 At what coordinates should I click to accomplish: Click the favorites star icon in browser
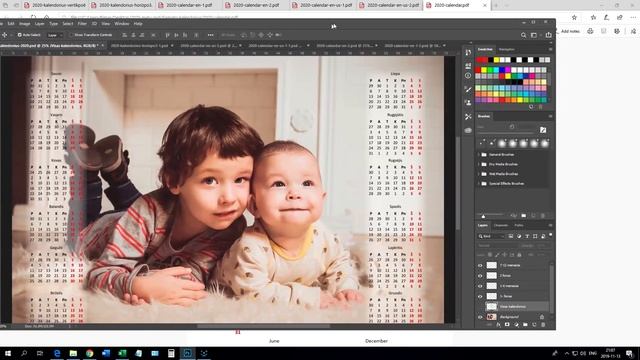click(x=574, y=18)
